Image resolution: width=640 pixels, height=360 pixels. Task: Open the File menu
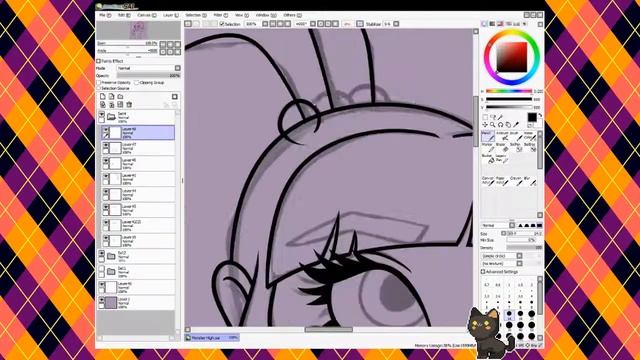tap(105, 15)
